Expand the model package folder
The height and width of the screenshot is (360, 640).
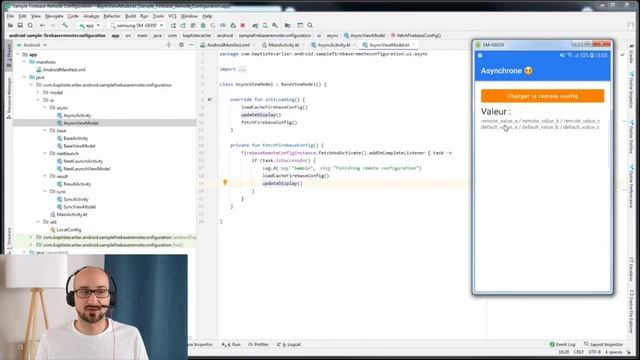pos(38,93)
